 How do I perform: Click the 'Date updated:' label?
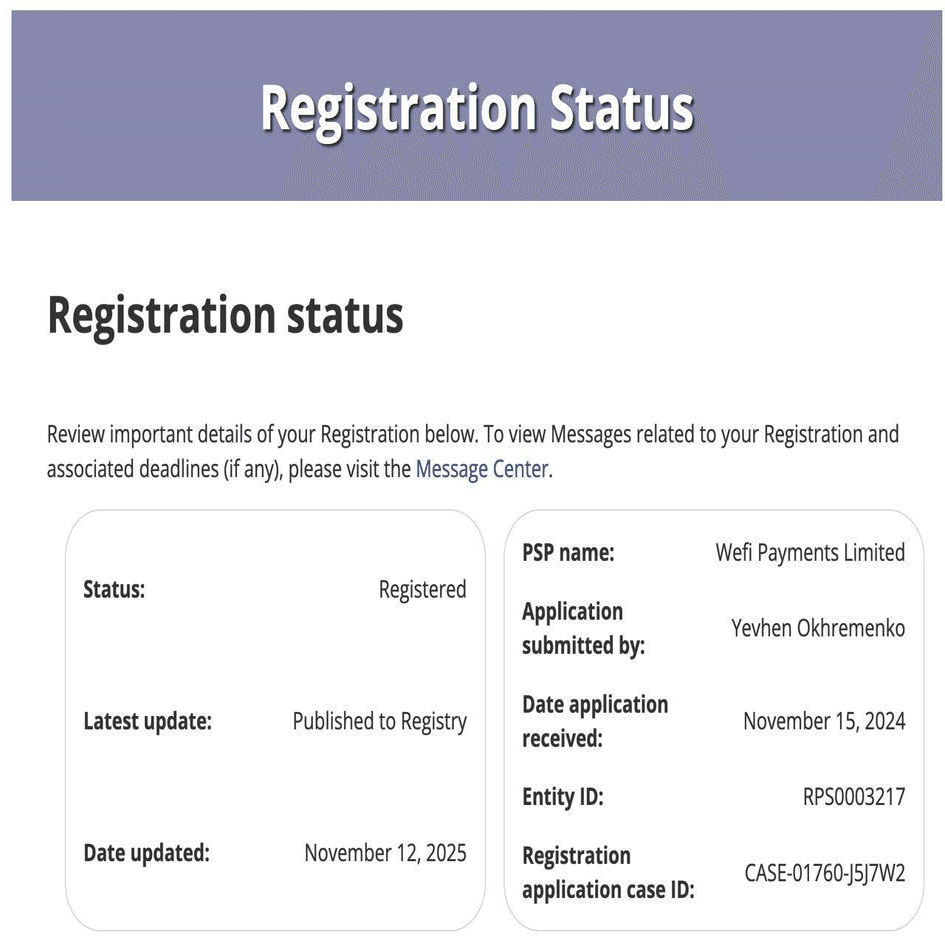pos(146,853)
